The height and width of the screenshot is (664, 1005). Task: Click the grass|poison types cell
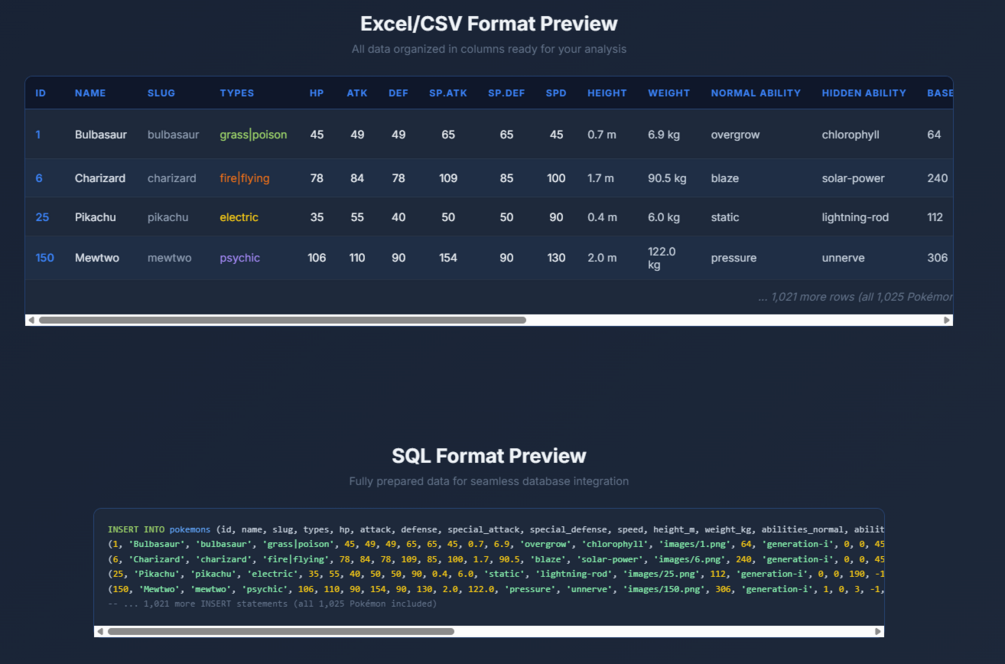(253, 135)
